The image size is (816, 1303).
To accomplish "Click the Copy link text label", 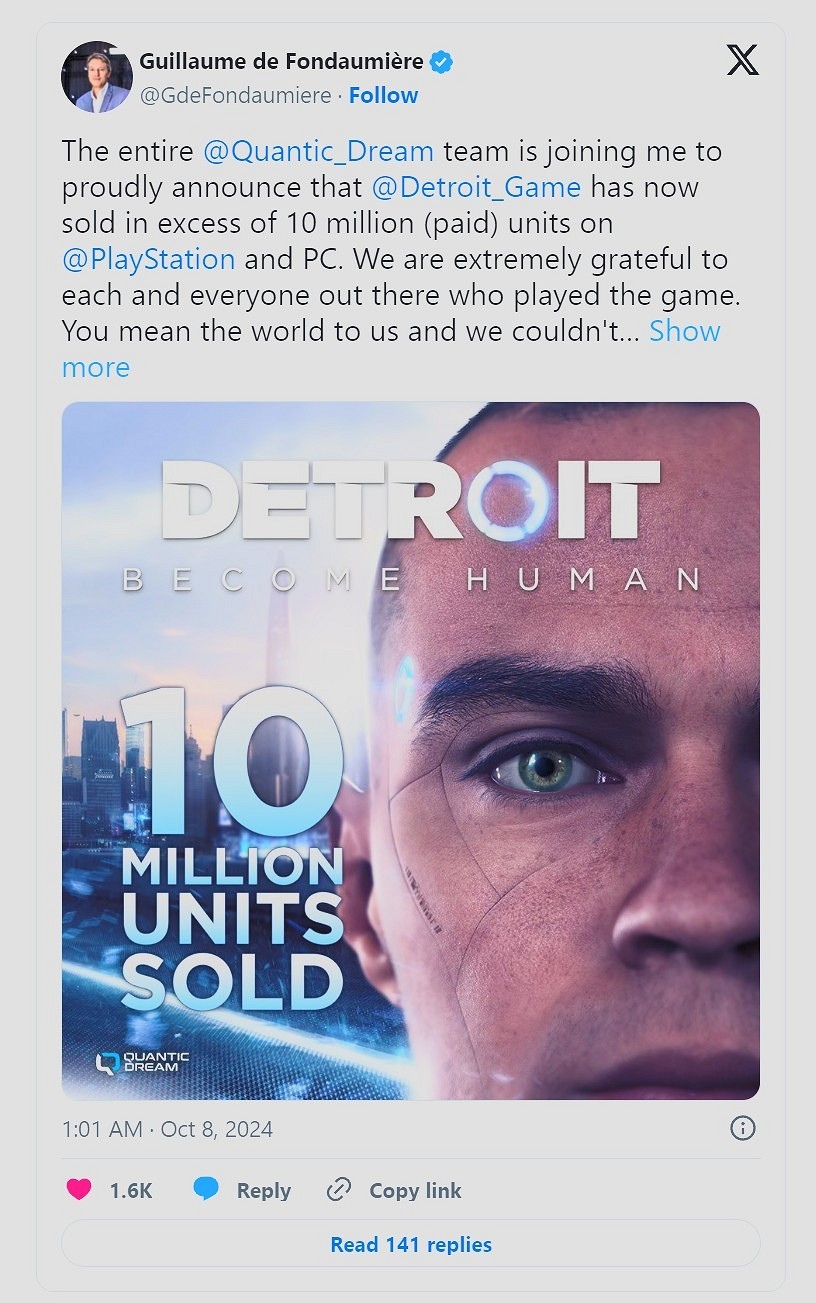I will click(415, 1190).
